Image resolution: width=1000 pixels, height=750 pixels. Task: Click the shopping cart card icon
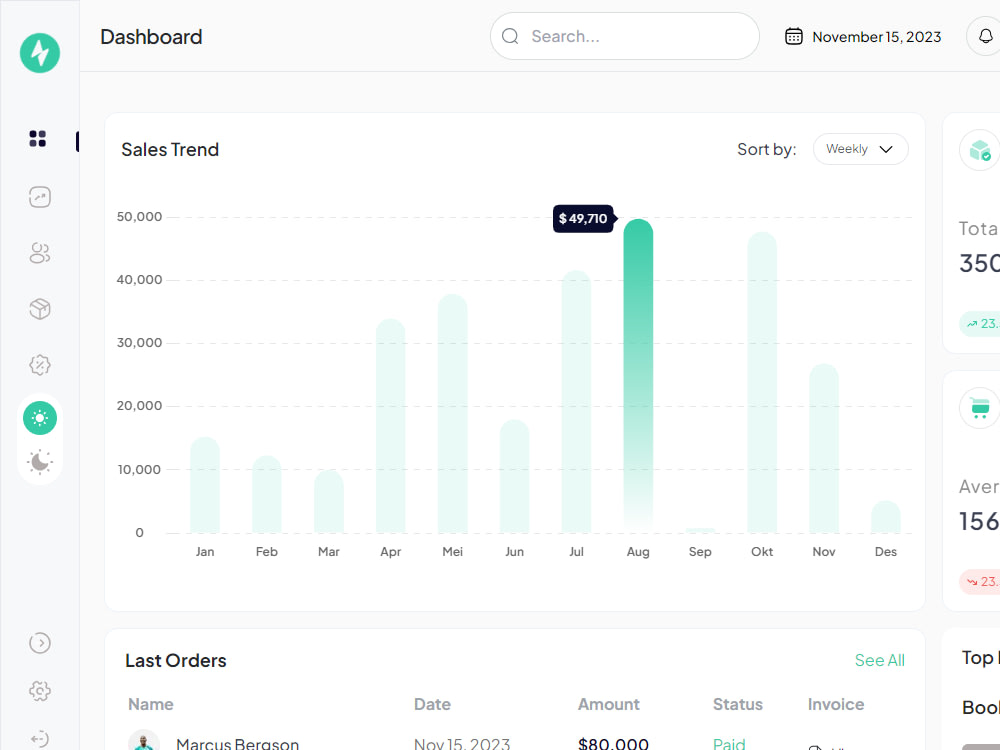coord(980,408)
